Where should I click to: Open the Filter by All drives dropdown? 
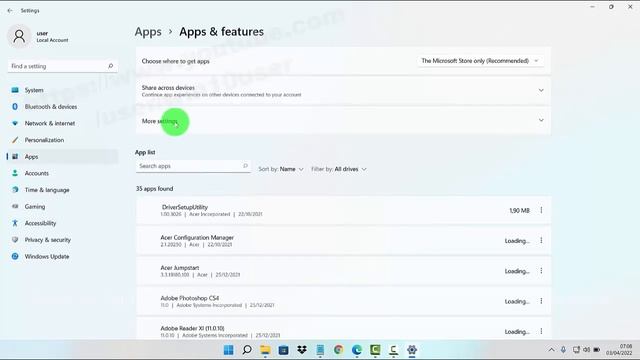click(339, 169)
